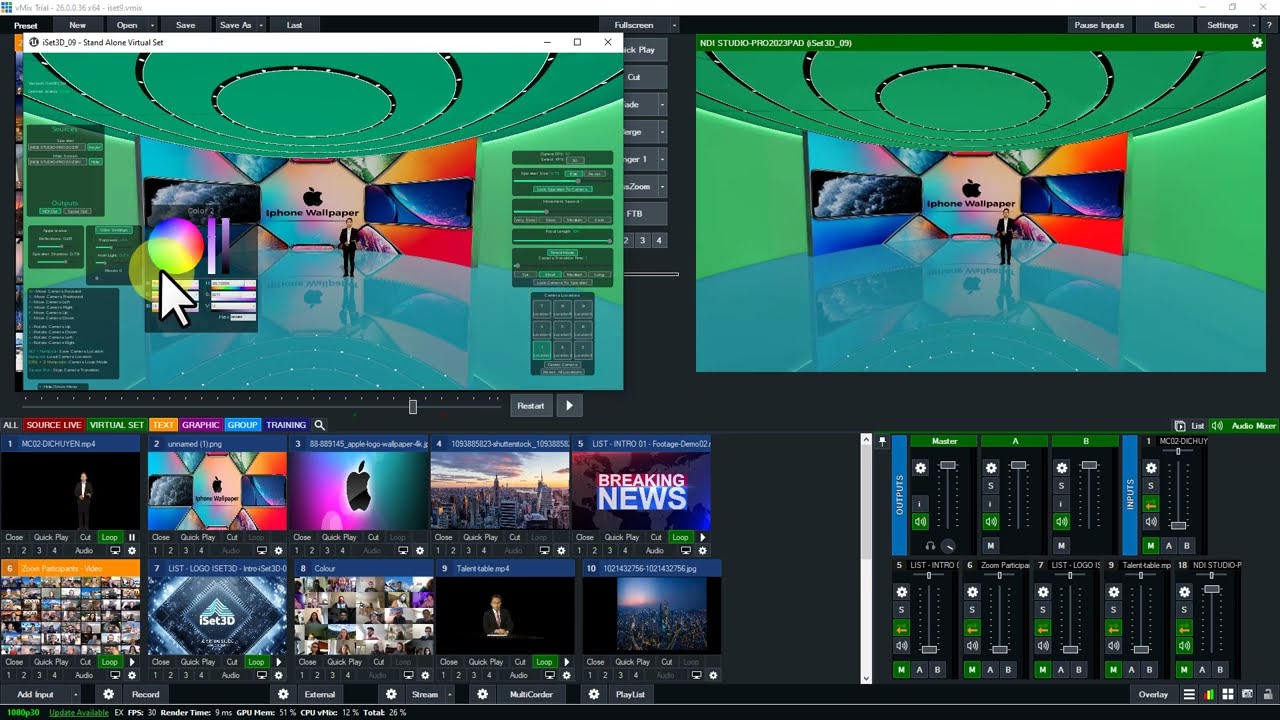
Task: Open the Fade transition dropdown arrow
Action: point(661,104)
